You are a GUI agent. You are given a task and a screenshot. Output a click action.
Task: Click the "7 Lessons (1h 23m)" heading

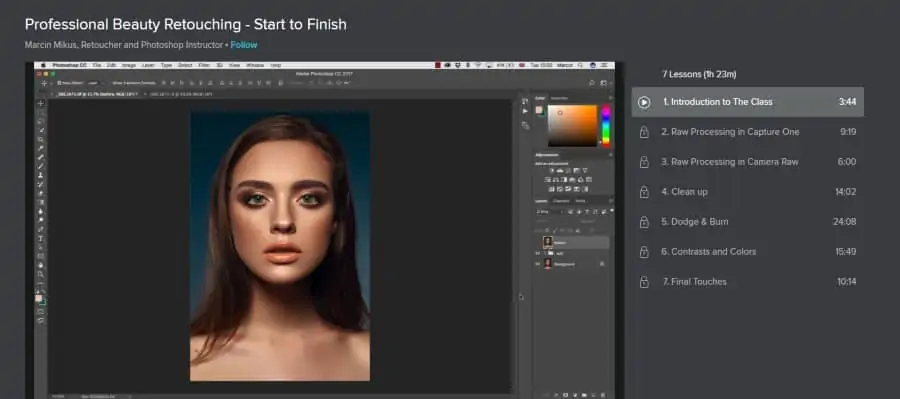pos(699,74)
